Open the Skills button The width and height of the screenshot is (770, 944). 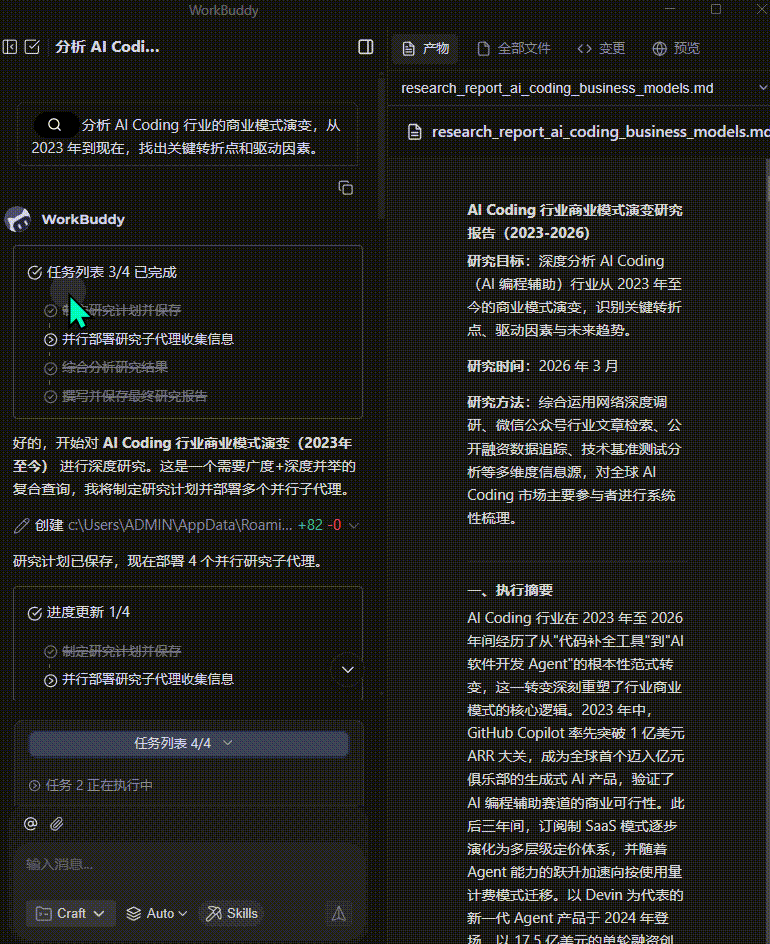232,913
